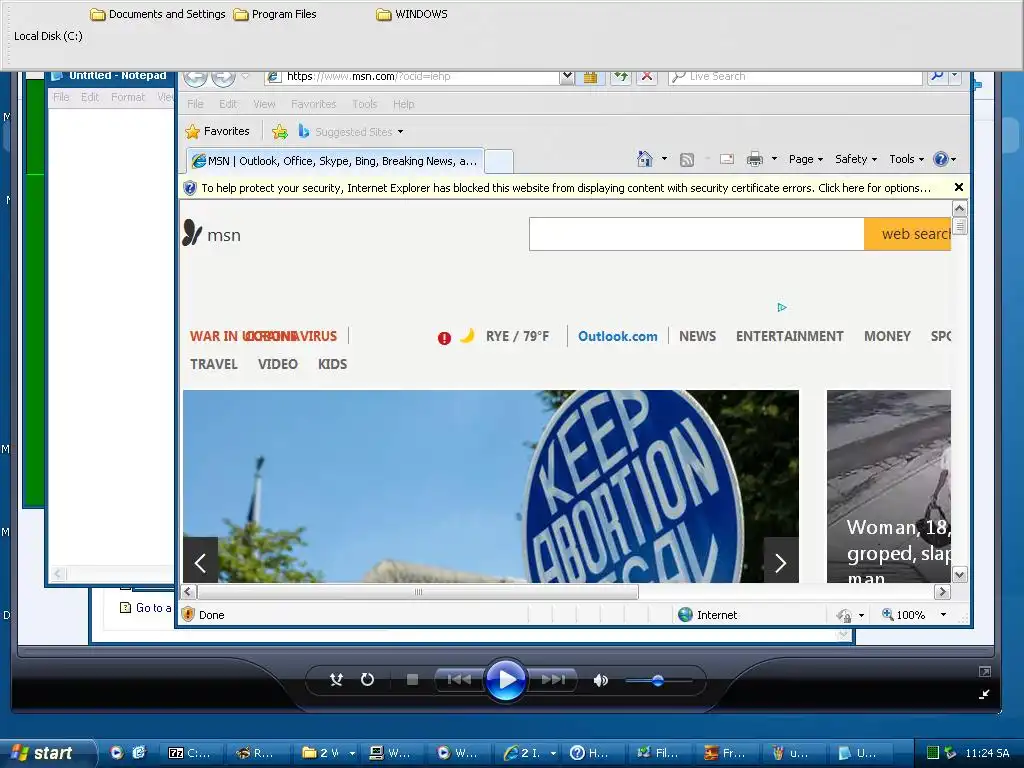Image resolution: width=1024 pixels, height=768 pixels.
Task: Click the orange web search button
Action: click(907, 234)
